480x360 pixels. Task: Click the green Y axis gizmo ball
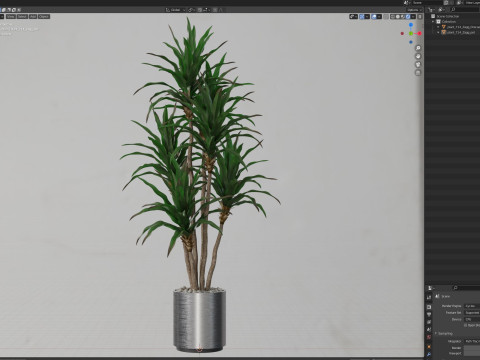(411, 33)
